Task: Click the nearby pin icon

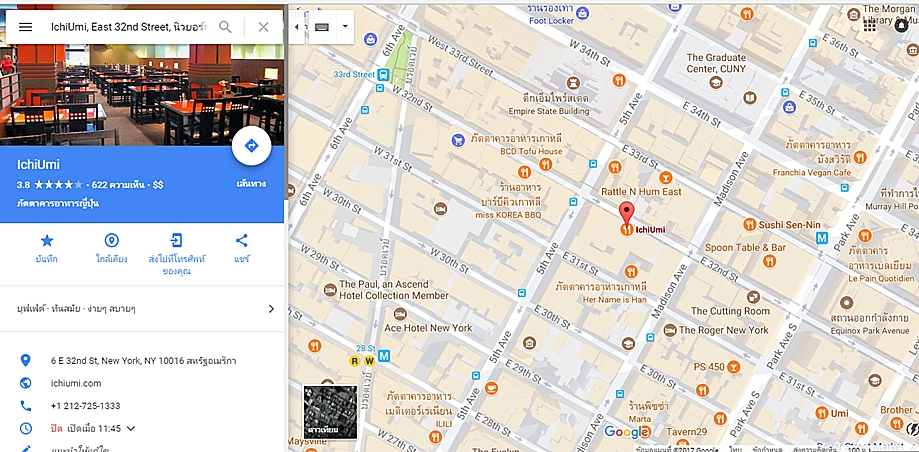Action: 111,240
